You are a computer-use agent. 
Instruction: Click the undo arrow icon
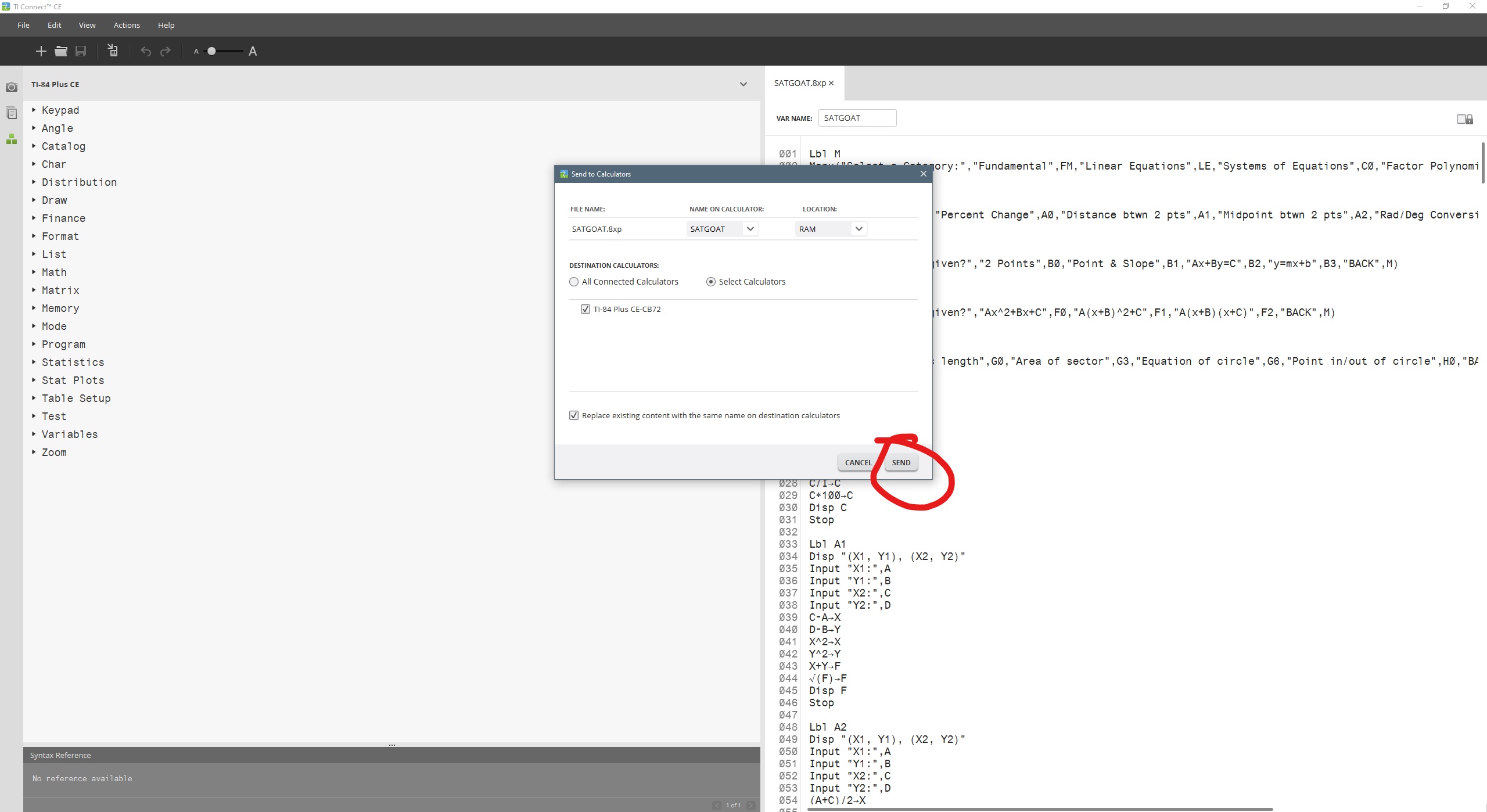click(x=146, y=52)
